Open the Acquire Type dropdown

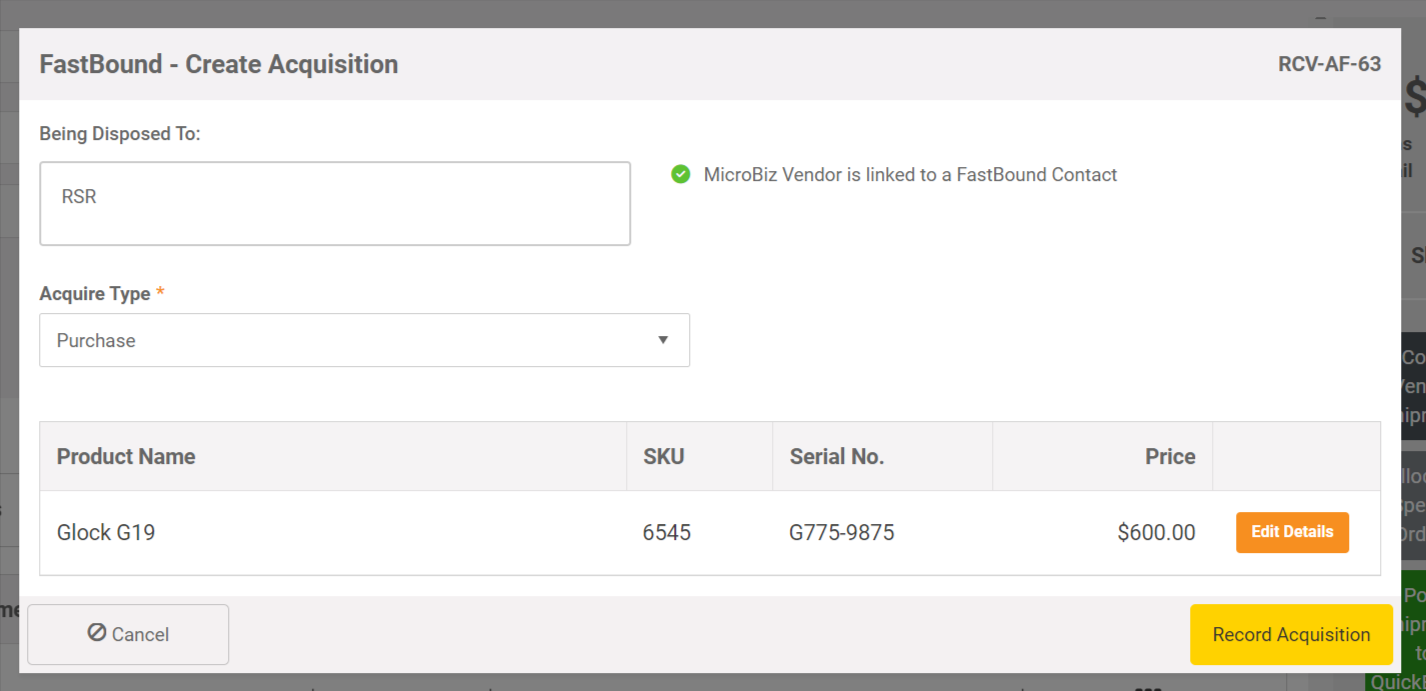click(x=364, y=340)
